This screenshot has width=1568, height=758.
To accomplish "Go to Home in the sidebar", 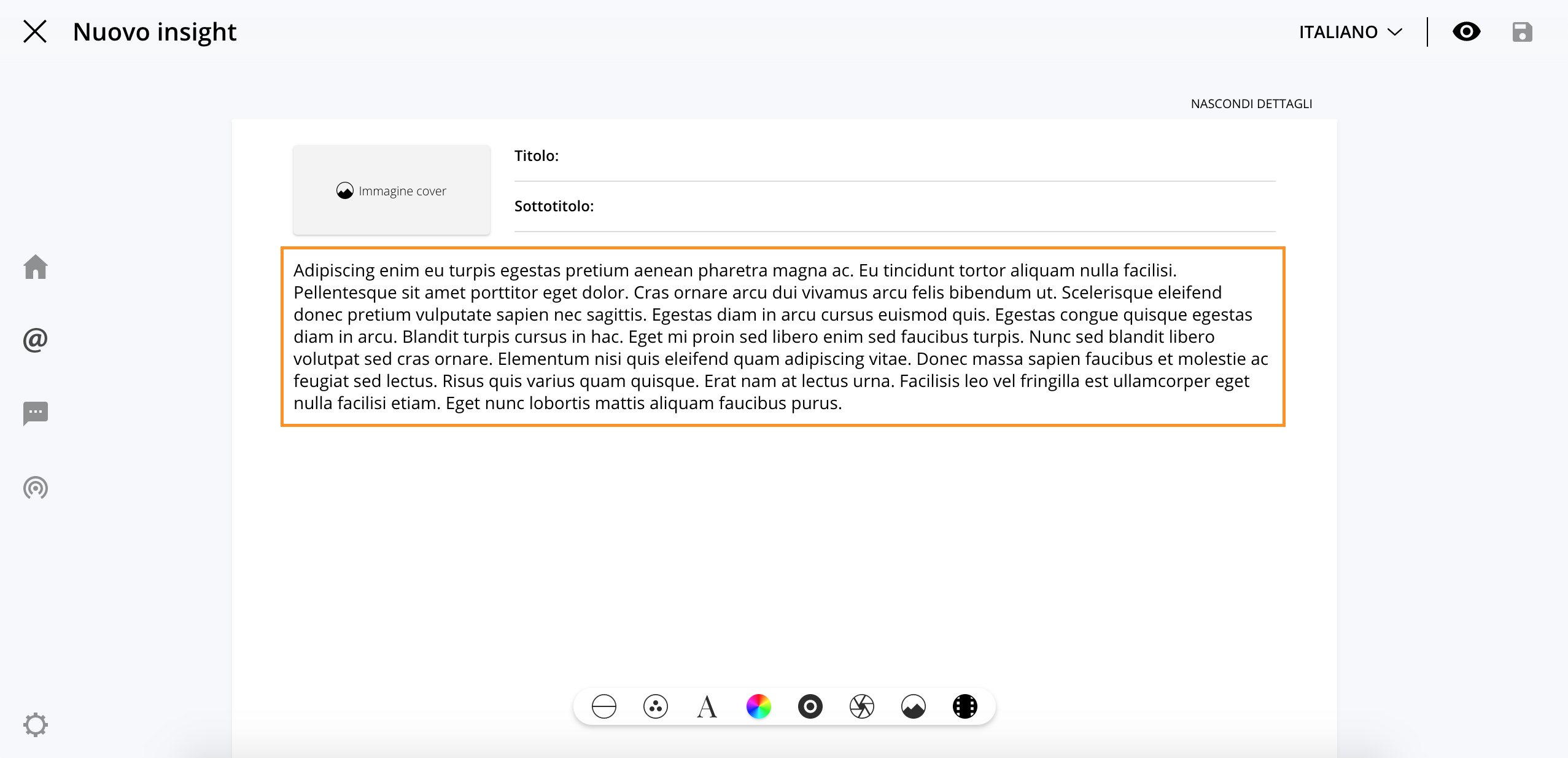I will [36, 267].
